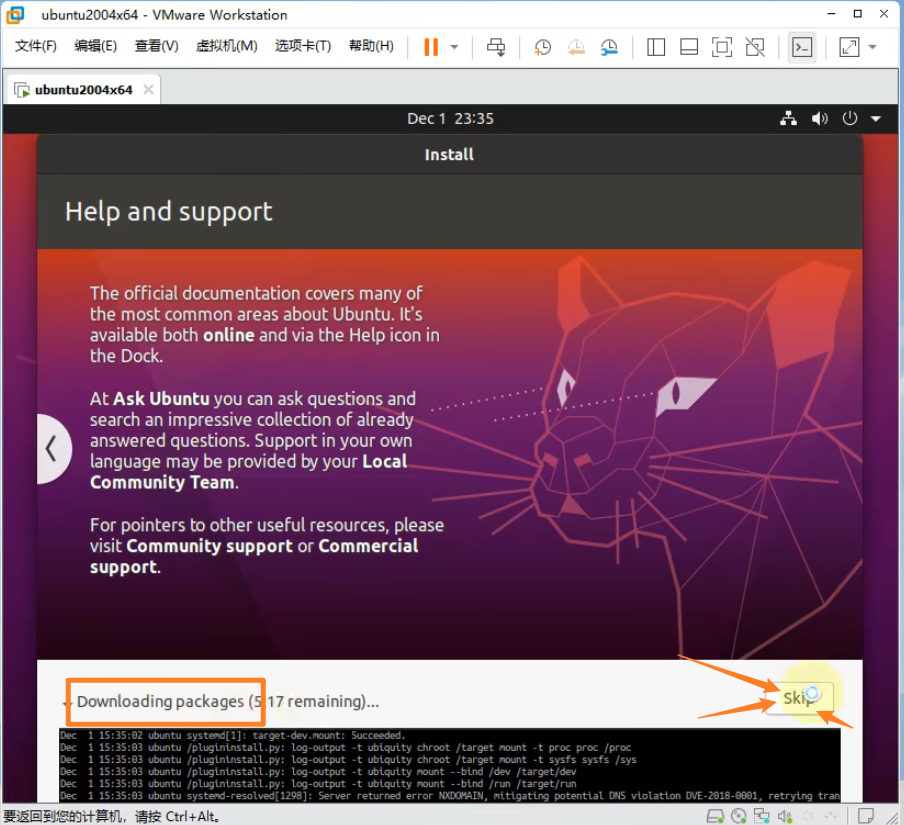Collapse the installer log details triangle
Image resolution: width=904 pixels, height=825 pixels.
tap(65, 703)
